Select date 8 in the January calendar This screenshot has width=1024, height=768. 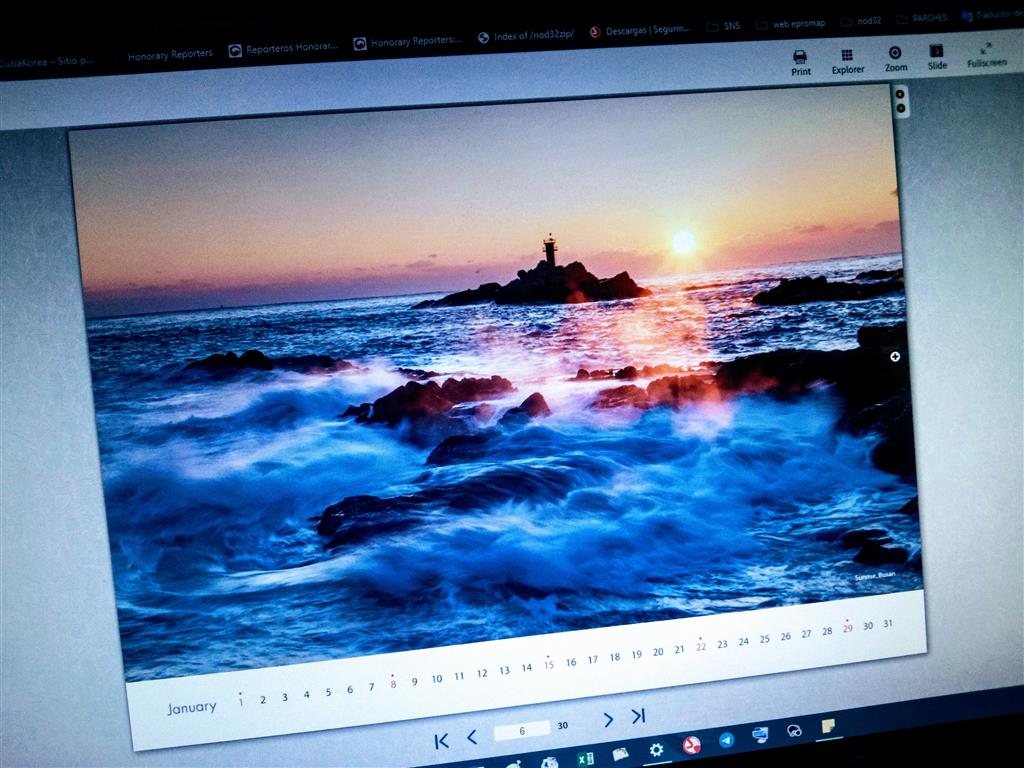pos(393,683)
